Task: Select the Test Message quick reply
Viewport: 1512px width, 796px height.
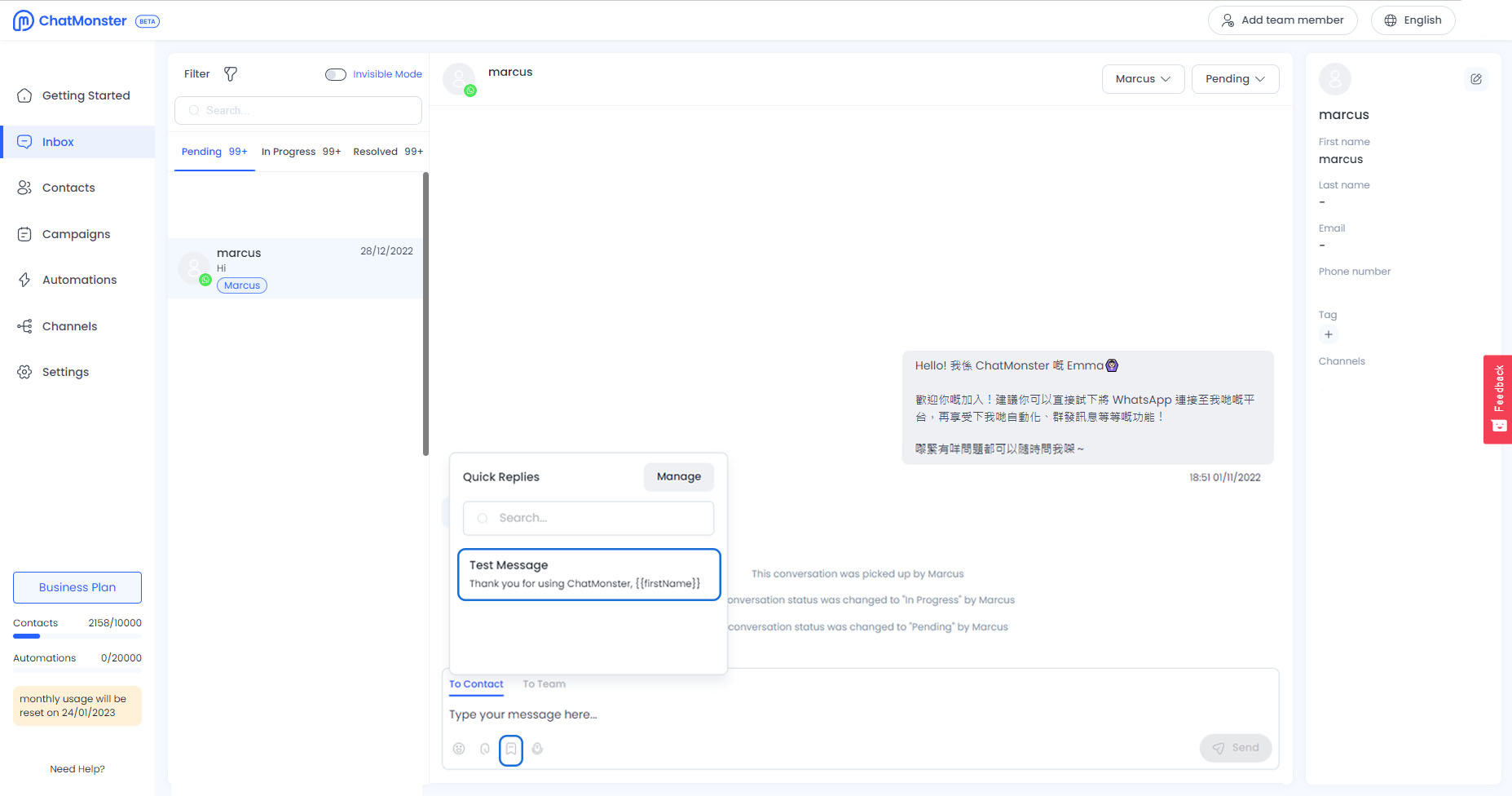Action: click(588, 574)
